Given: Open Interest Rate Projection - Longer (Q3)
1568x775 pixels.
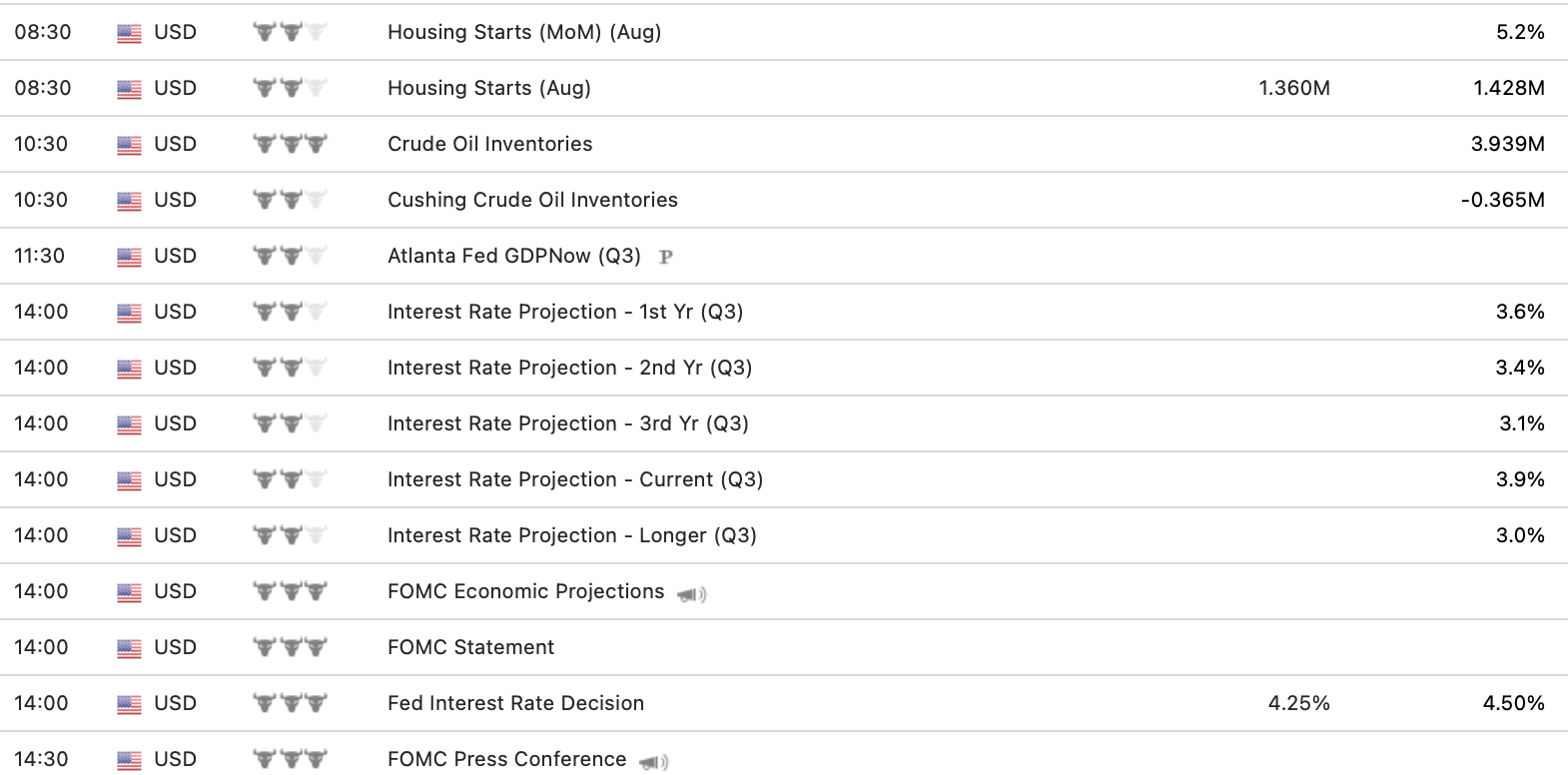Looking at the screenshot, I should point(571,535).
